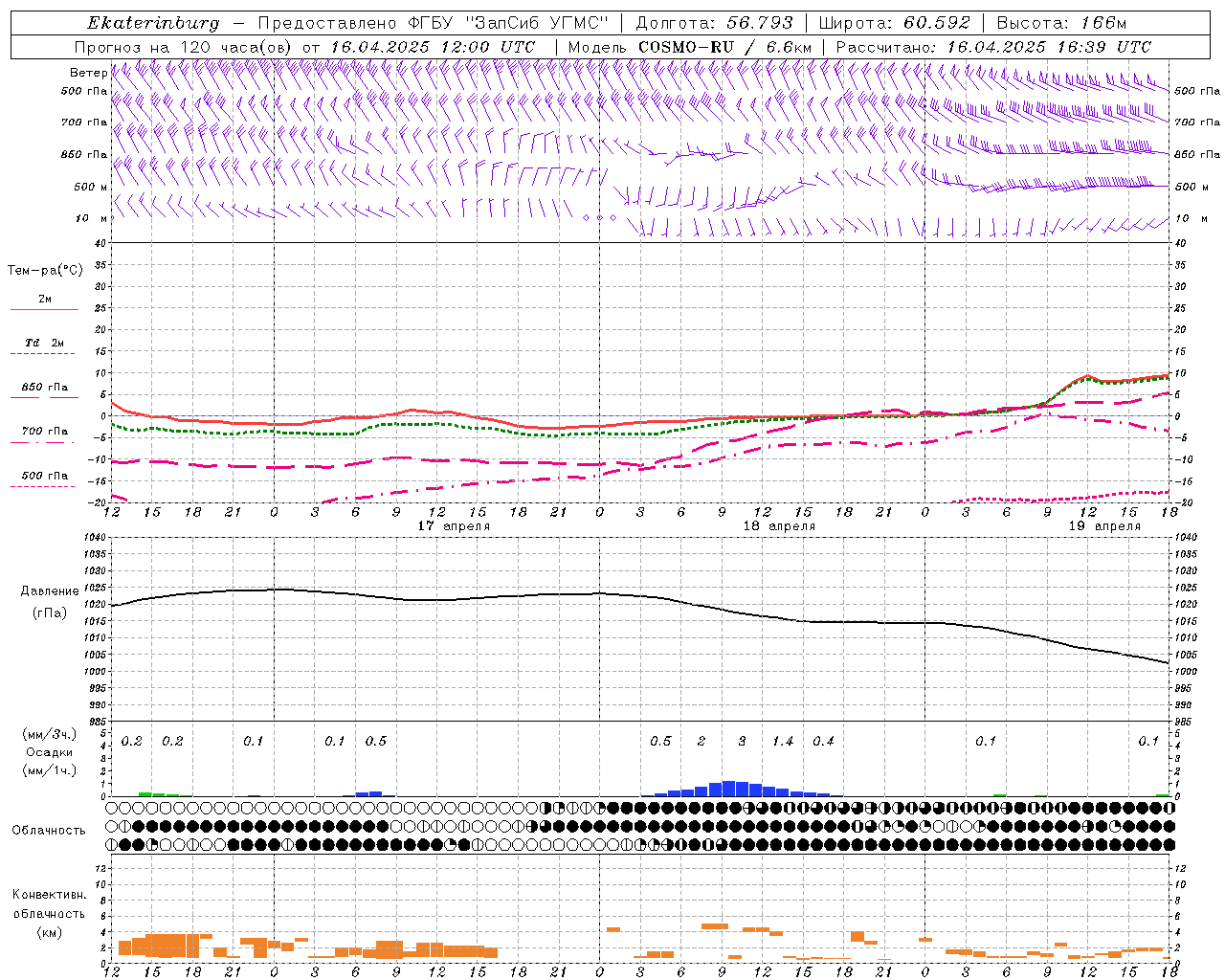Click the "18 апреля" date label

(779, 526)
